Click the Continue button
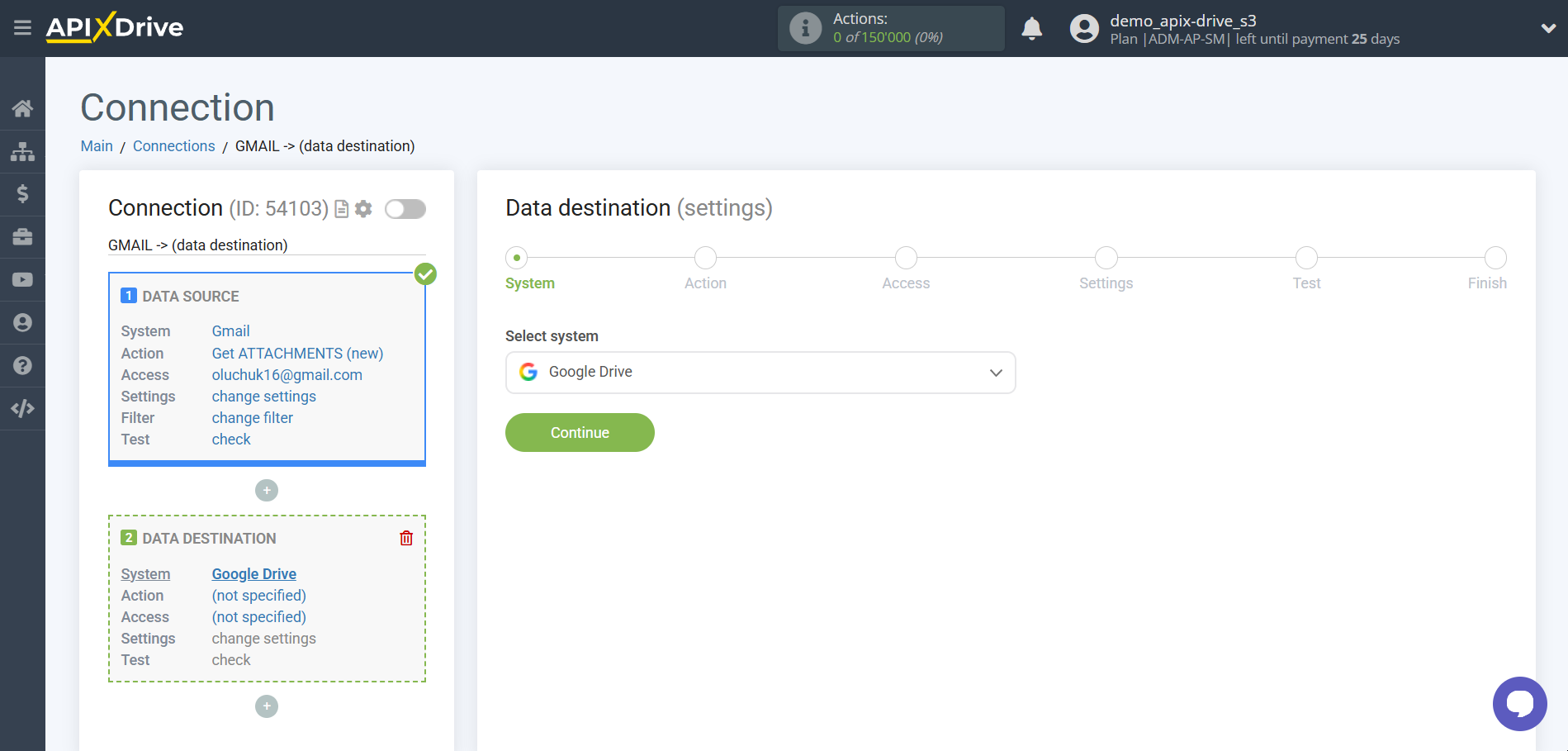Viewport: 1568px width, 751px height. point(580,433)
